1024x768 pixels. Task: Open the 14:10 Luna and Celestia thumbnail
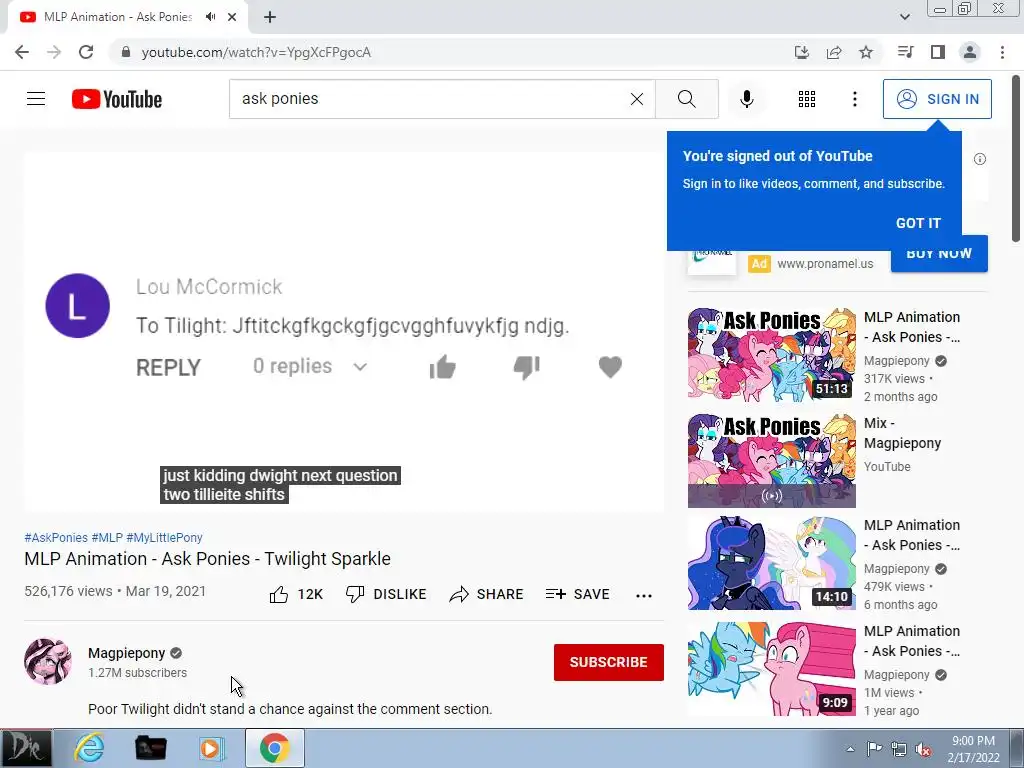tap(771, 562)
